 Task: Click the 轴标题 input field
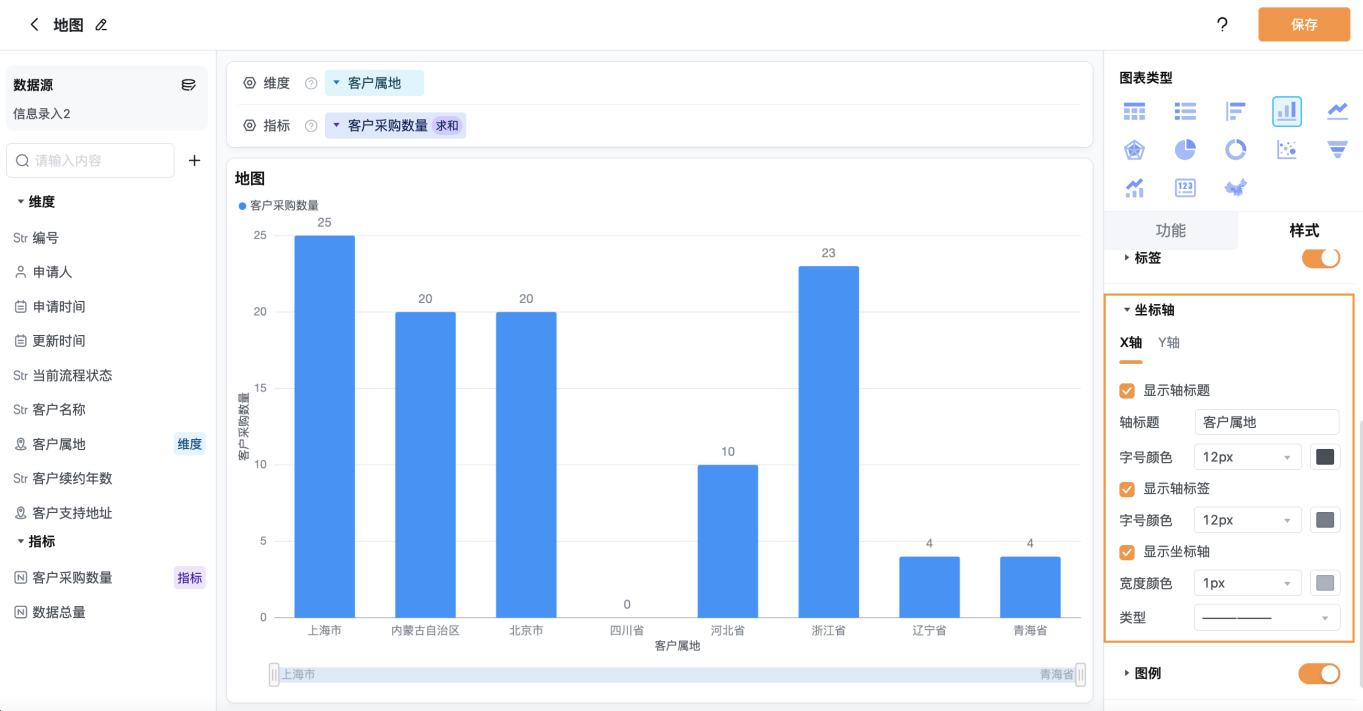(x=1267, y=422)
